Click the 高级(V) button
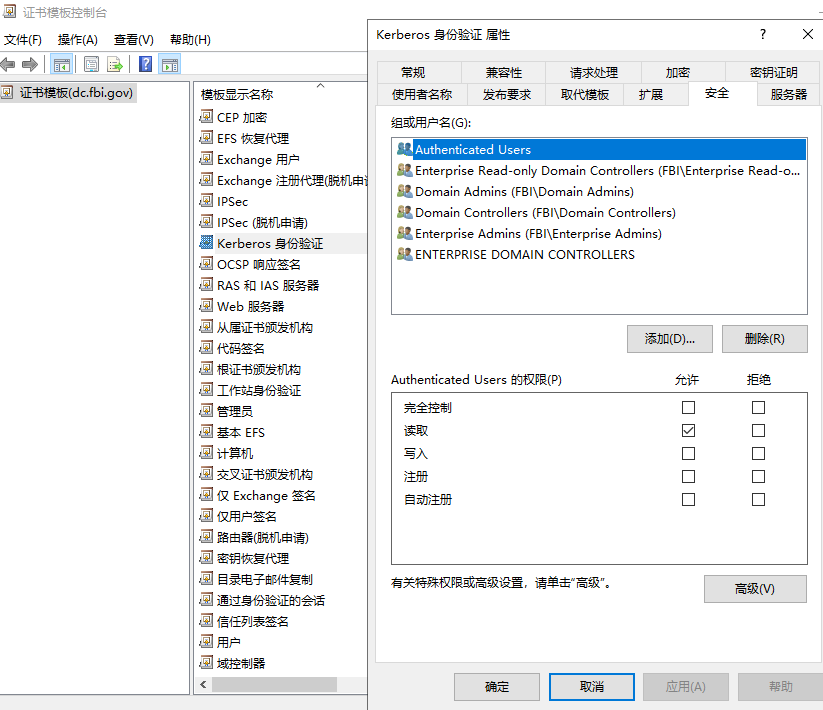 754,589
